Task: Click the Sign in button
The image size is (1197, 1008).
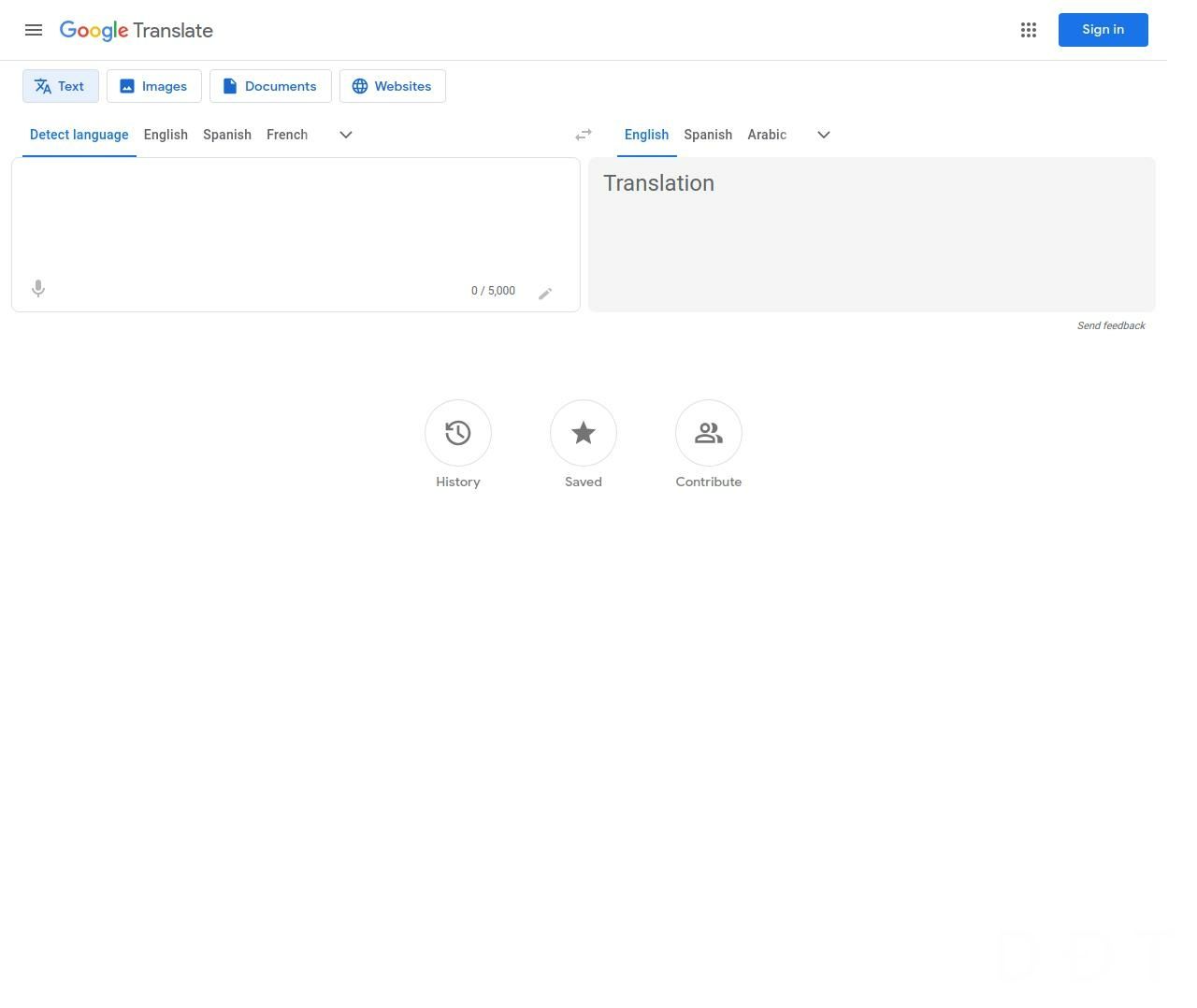Action: [x=1103, y=30]
